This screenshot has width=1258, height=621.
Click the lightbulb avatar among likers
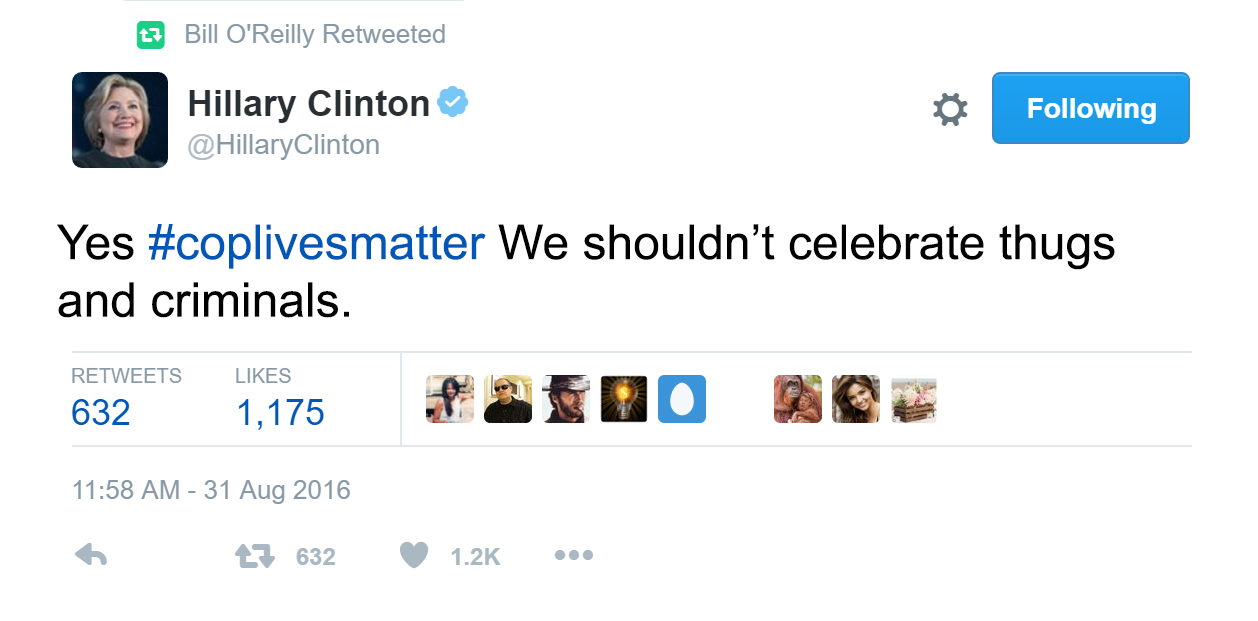click(624, 399)
